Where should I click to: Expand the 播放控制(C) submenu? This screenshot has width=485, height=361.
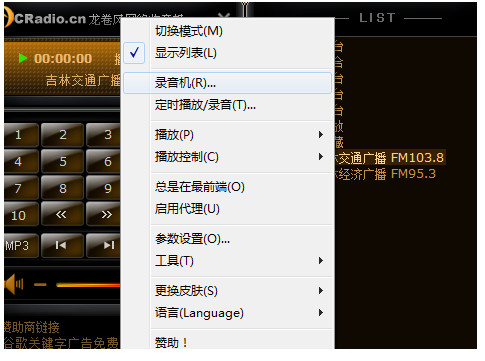(x=228, y=157)
